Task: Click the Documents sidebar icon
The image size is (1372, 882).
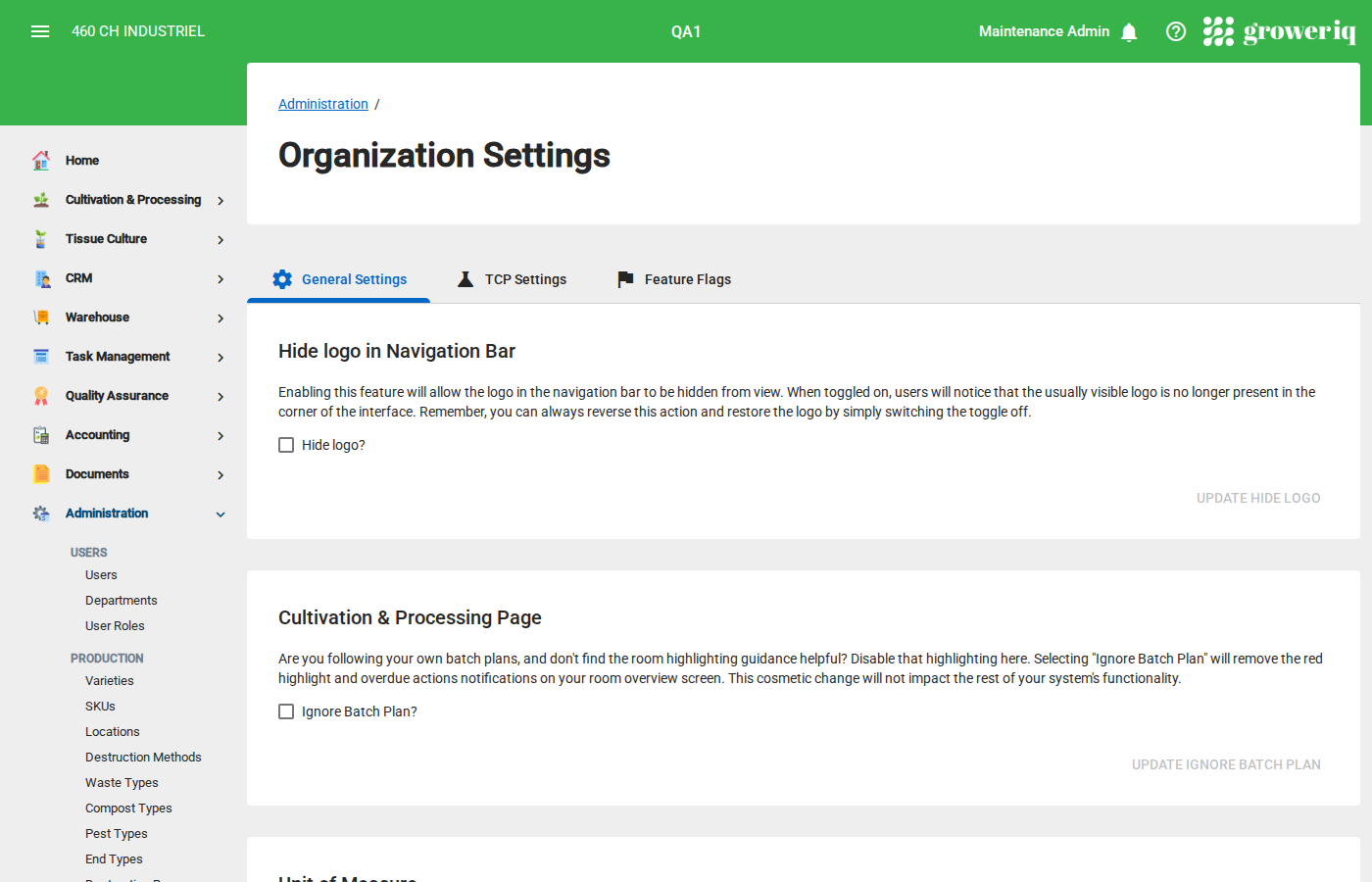Action: 41,473
